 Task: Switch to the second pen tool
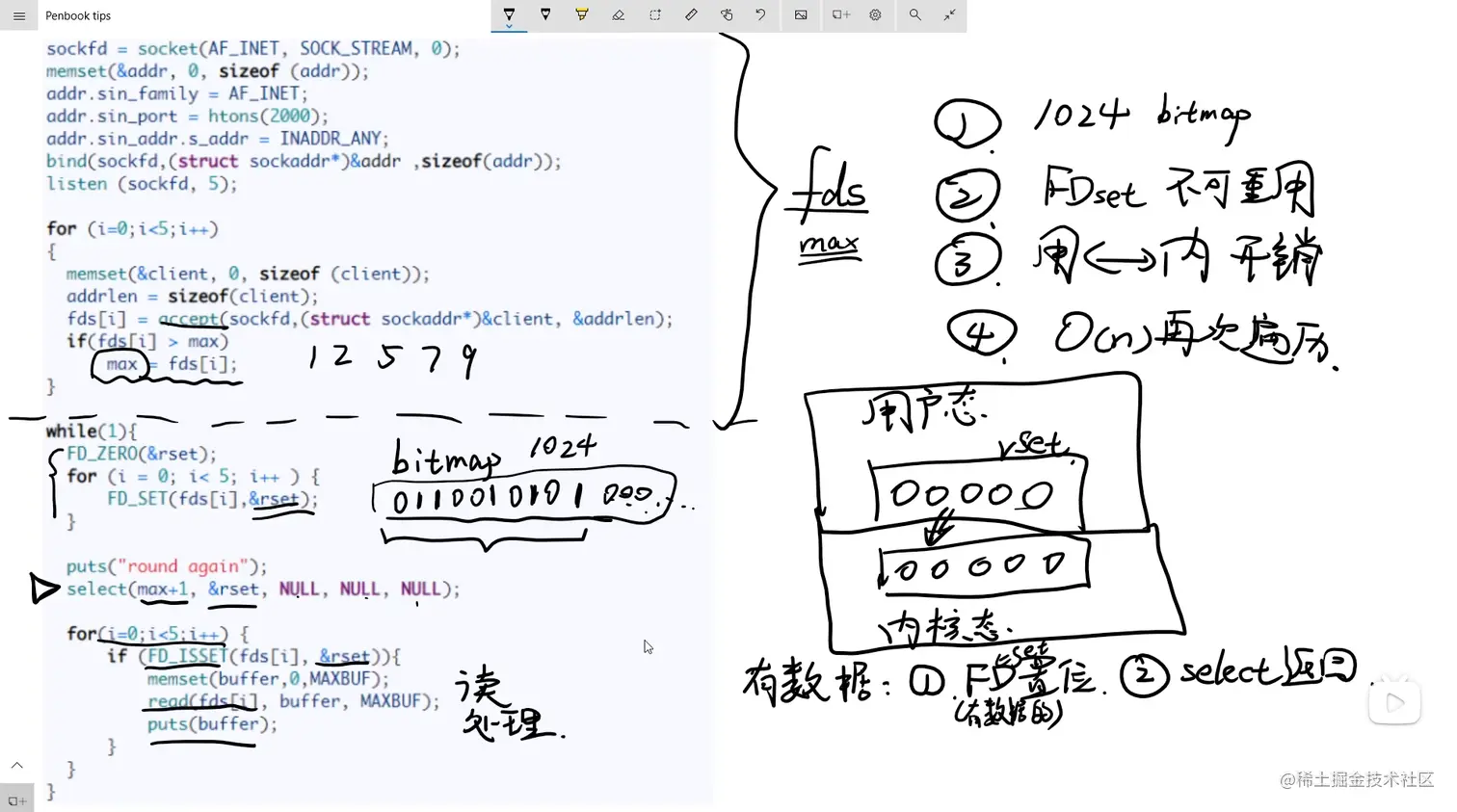pos(545,13)
